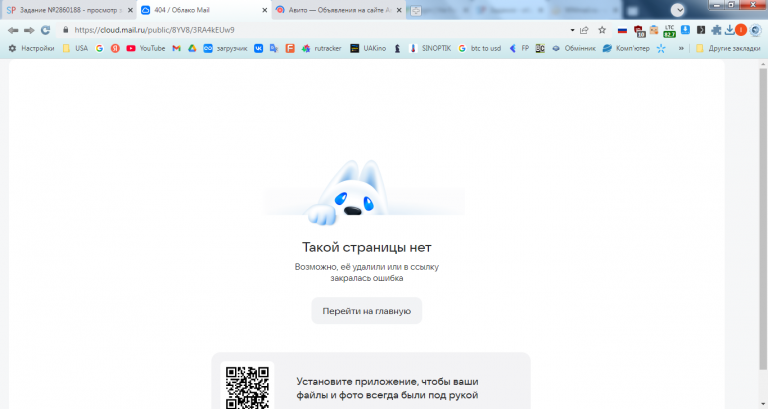Show hidden bookmarks with the » chevron
This screenshot has width=768, height=409.
[x=681, y=48]
